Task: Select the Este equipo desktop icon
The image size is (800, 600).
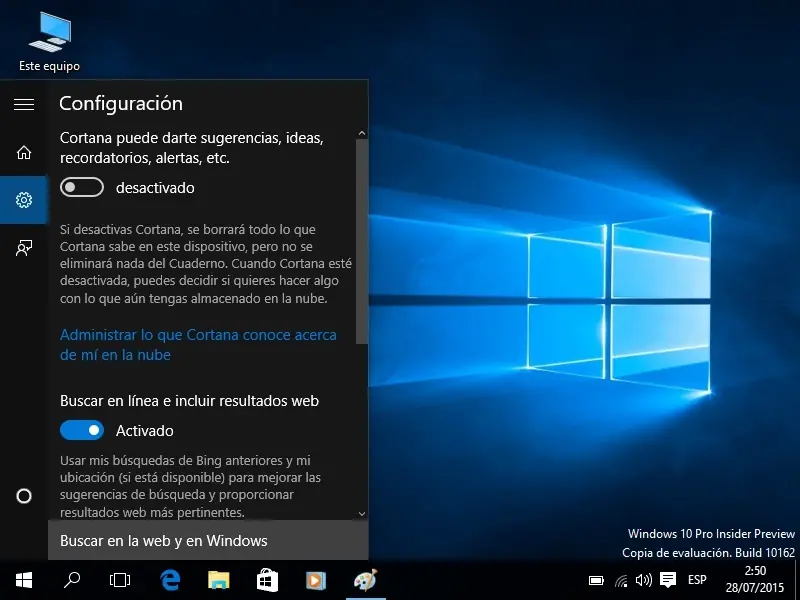Action: (49, 42)
